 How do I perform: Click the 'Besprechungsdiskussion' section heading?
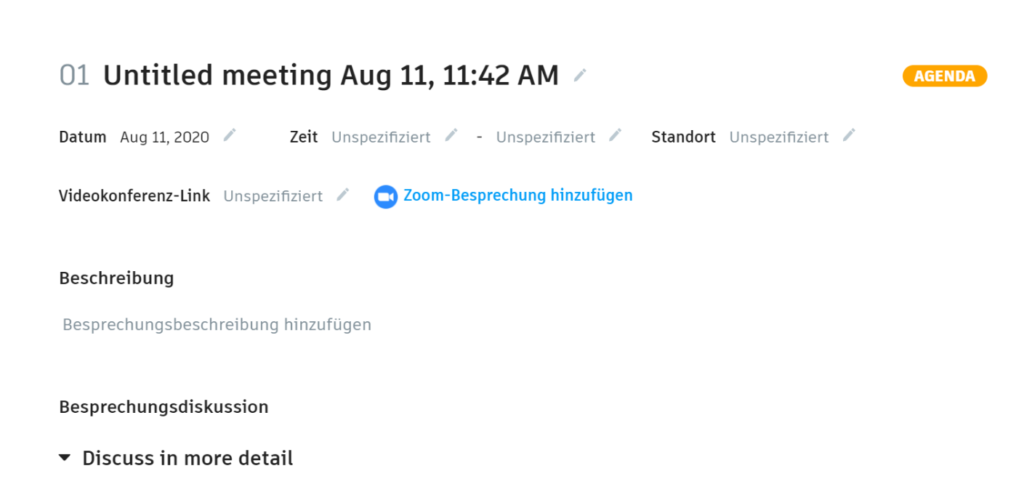click(164, 407)
